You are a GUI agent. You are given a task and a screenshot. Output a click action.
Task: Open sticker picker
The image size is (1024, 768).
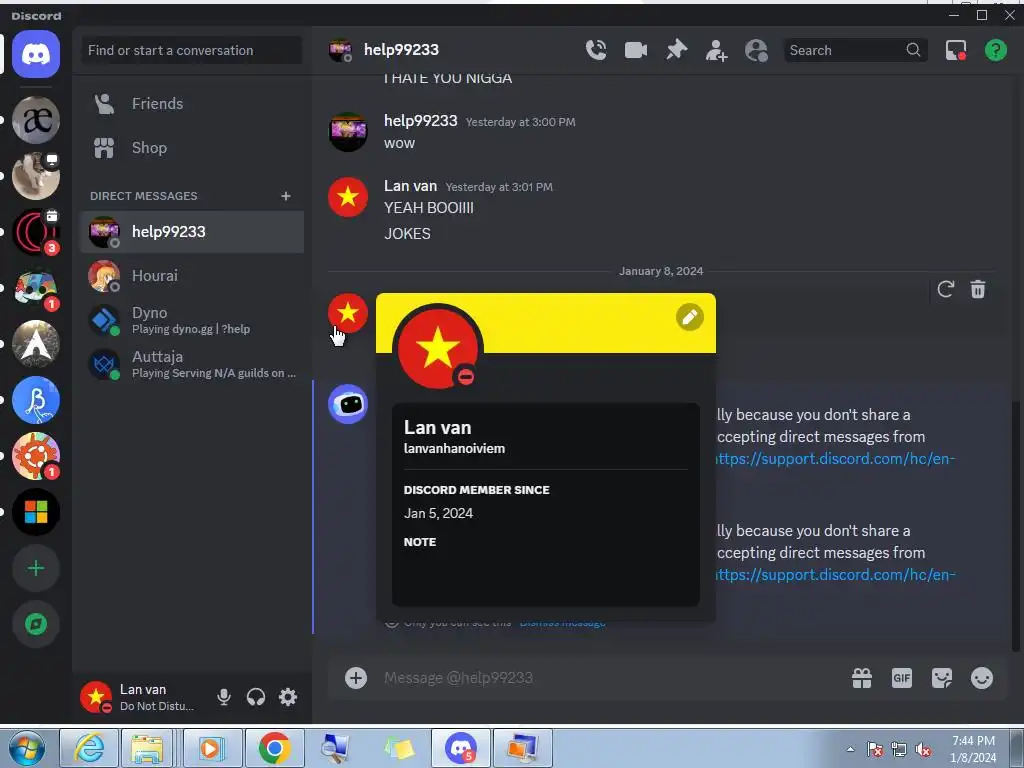coord(942,679)
